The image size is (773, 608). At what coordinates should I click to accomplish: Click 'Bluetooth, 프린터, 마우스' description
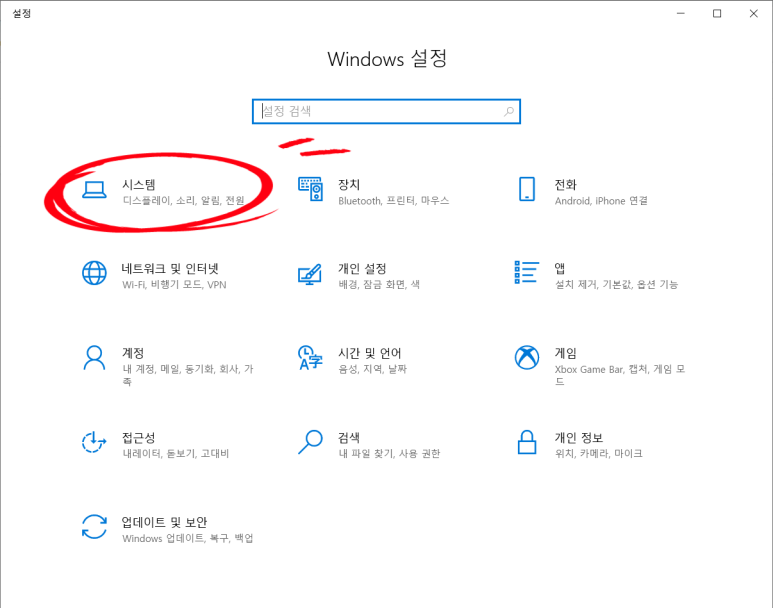(393, 201)
